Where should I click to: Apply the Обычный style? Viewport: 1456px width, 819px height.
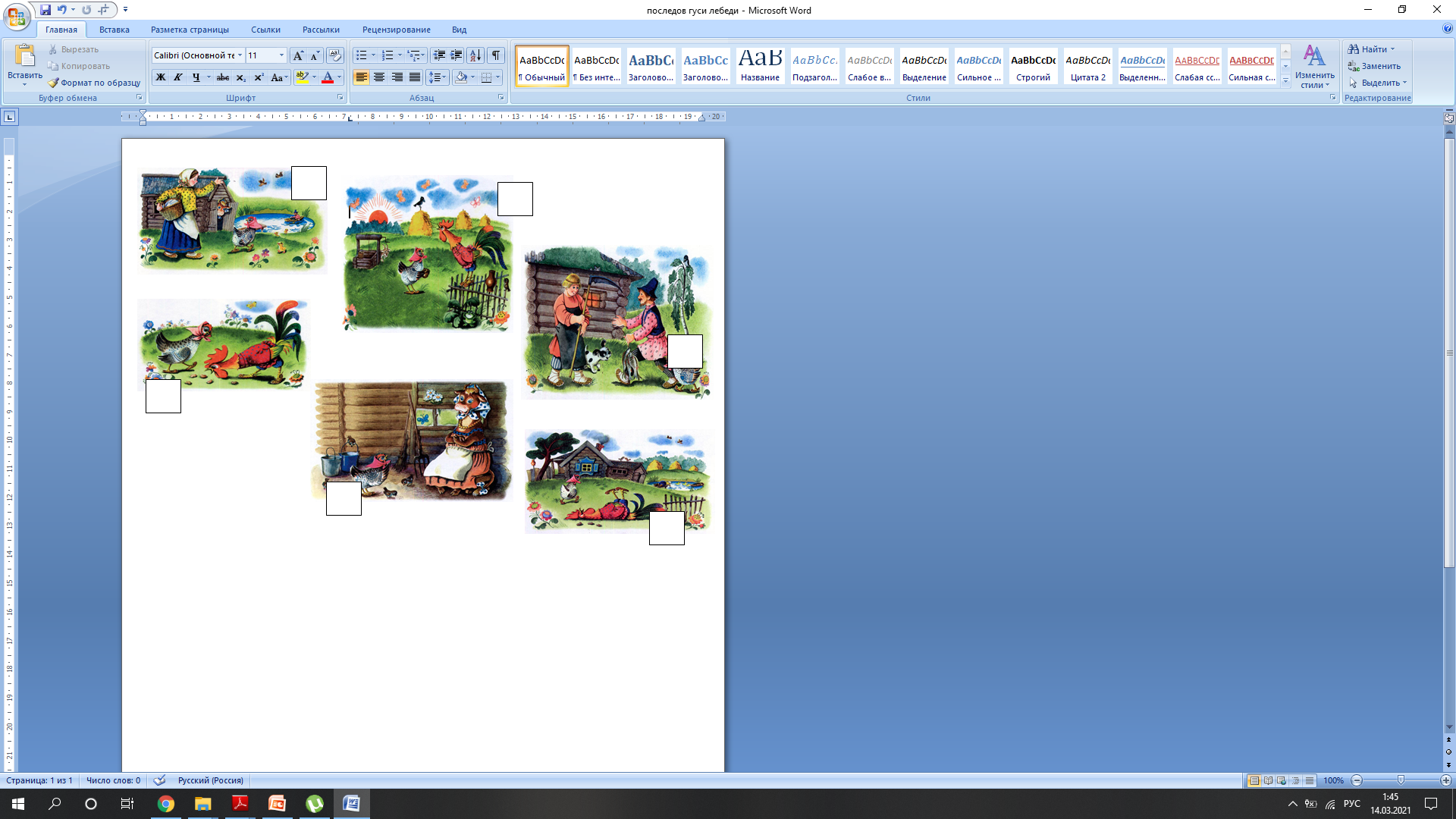point(542,66)
